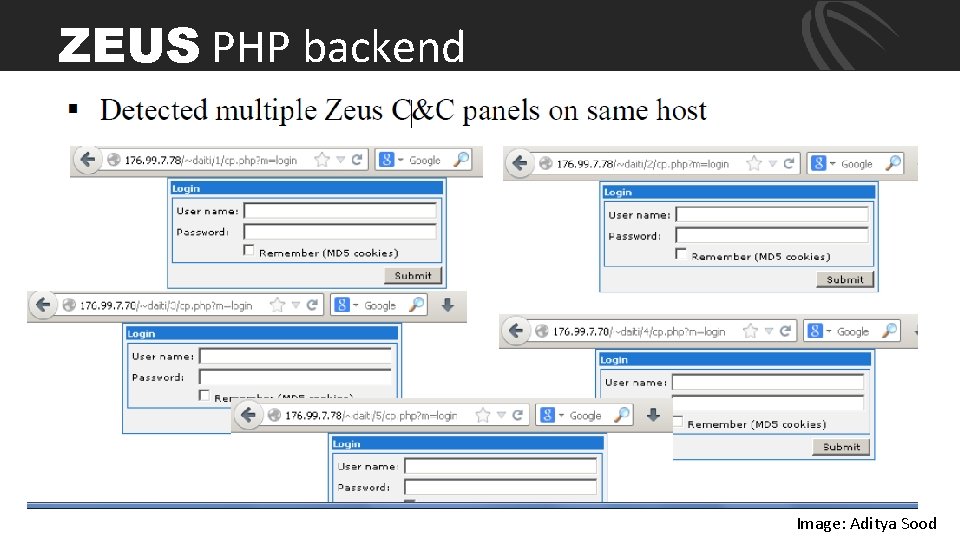Click Google search box in daiti/2 browser
960x540 pixels.
(857, 163)
